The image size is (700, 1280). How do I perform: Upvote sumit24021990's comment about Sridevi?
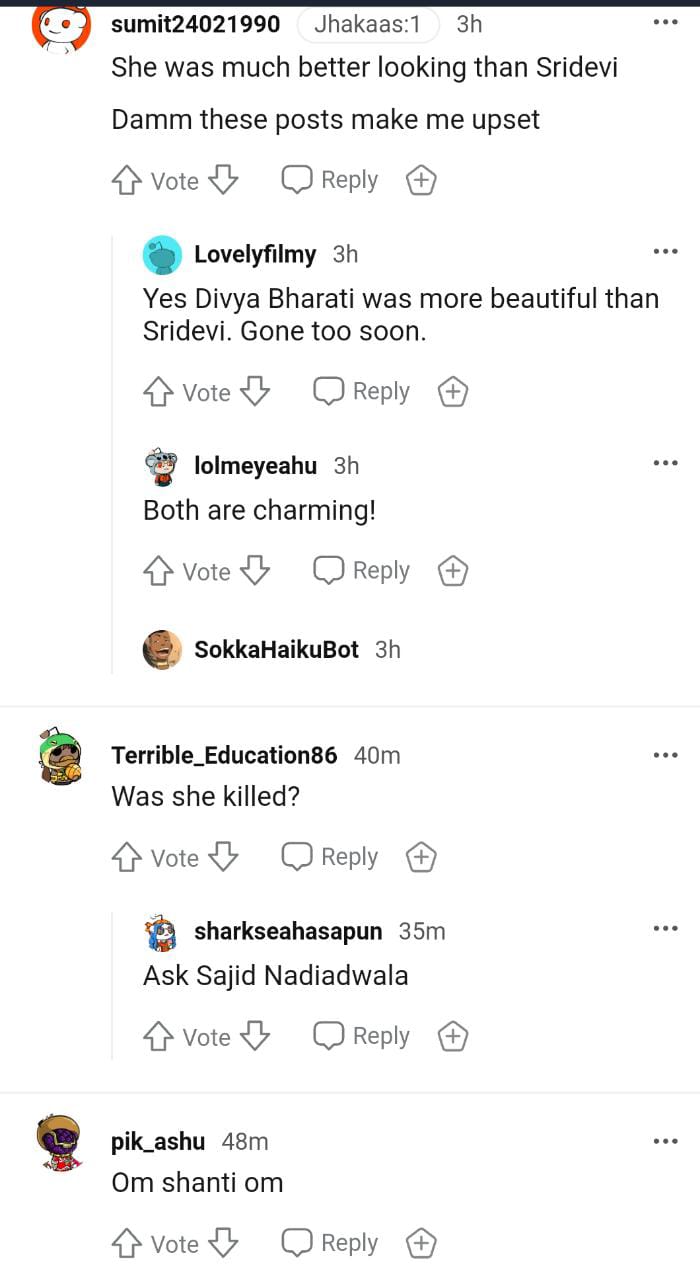point(126,181)
